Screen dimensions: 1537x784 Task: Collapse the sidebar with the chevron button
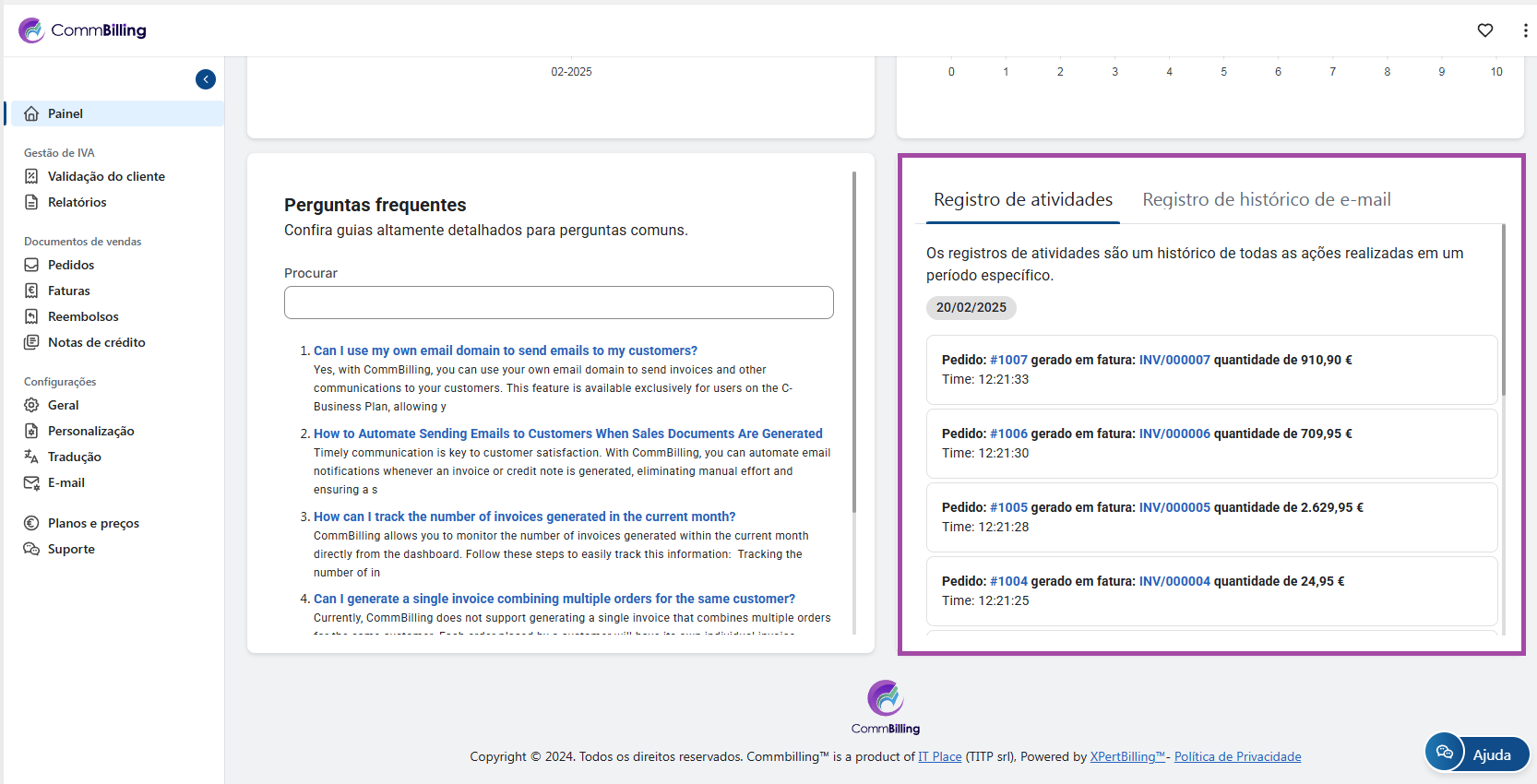[206, 79]
